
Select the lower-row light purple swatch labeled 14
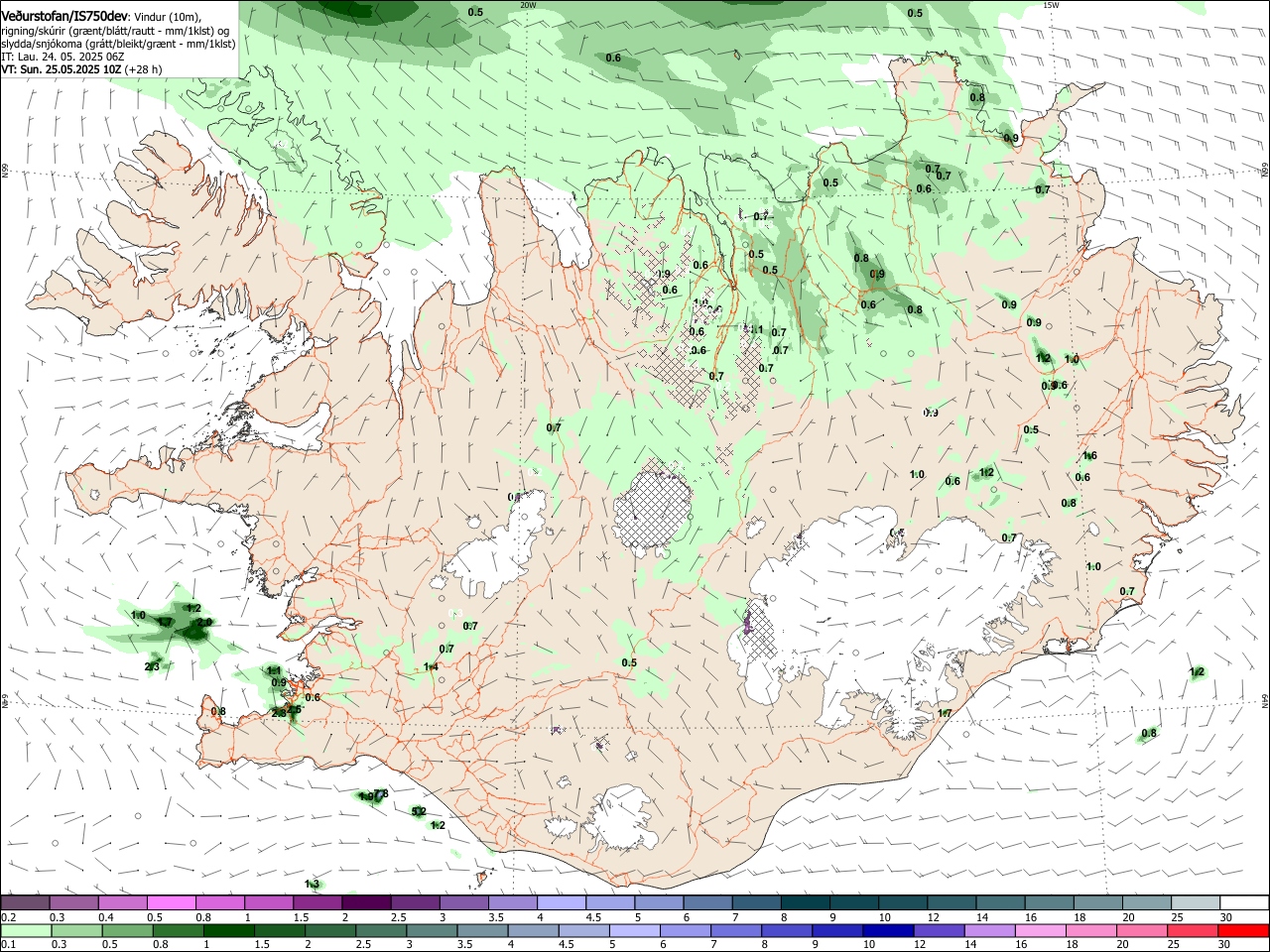click(989, 931)
